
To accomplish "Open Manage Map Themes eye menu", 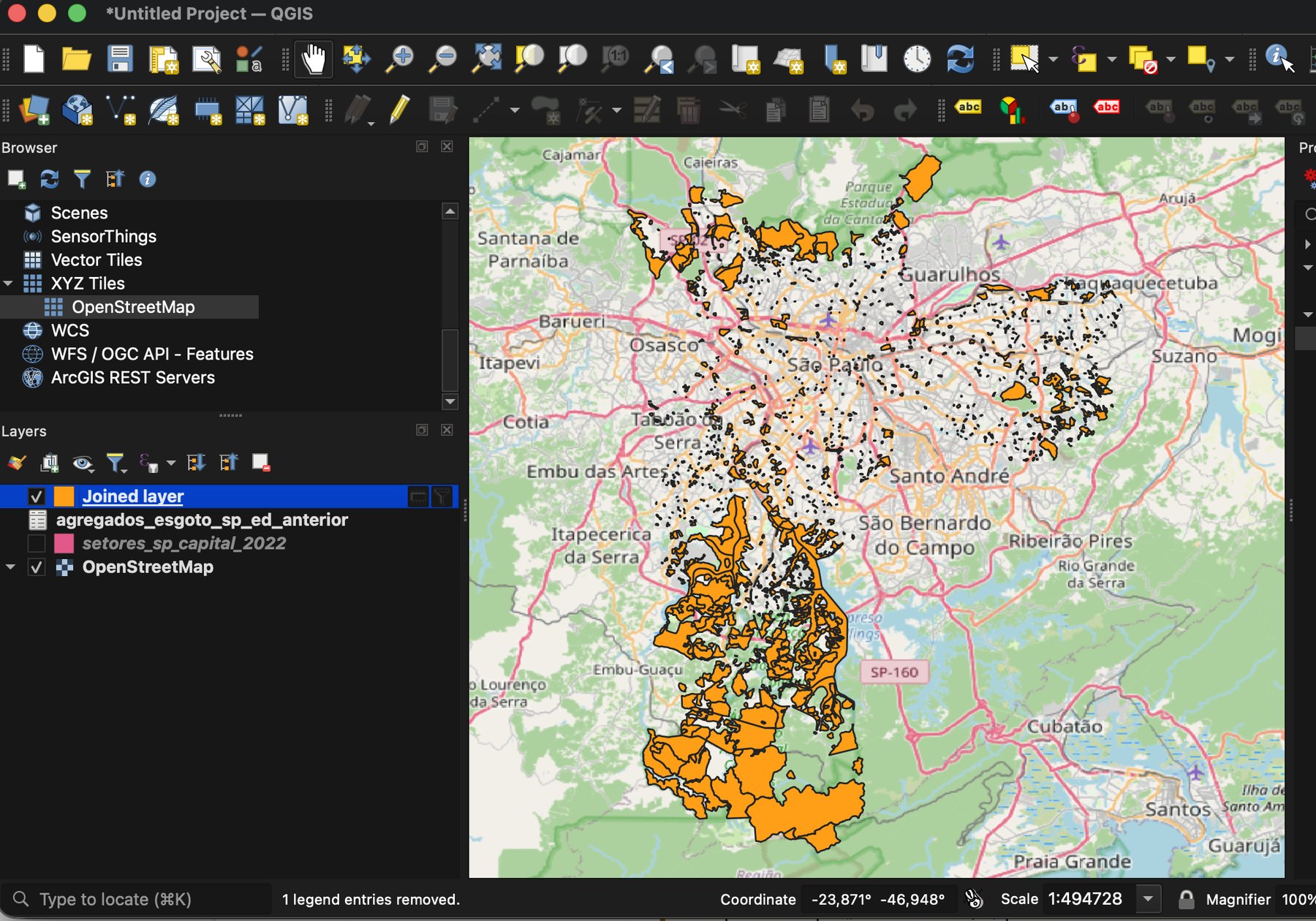I will [x=83, y=462].
